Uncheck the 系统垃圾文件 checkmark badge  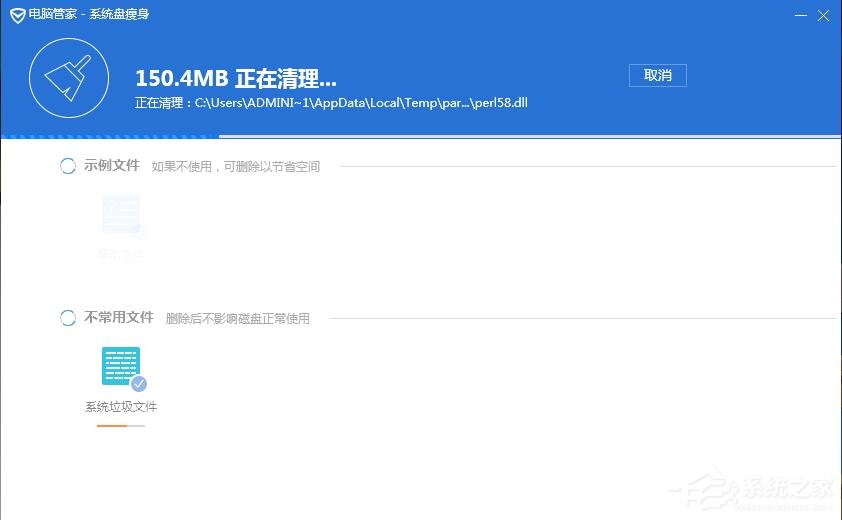[x=139, y=383]
